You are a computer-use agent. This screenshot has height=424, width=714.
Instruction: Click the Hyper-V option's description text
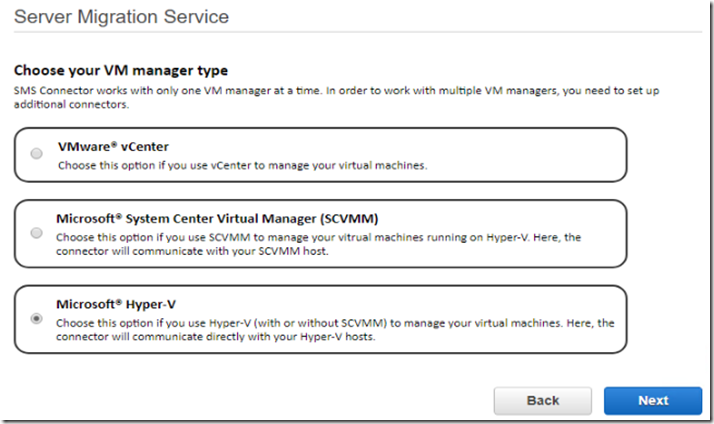pyautogui.click(x=335, y=330)
